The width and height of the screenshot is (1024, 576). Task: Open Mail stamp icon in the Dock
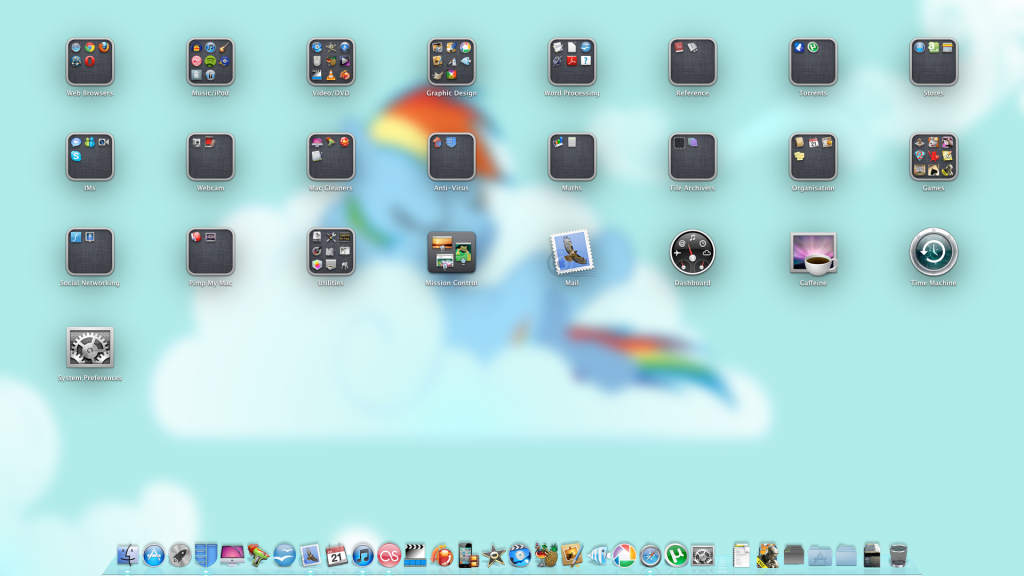tap(310, 555)
